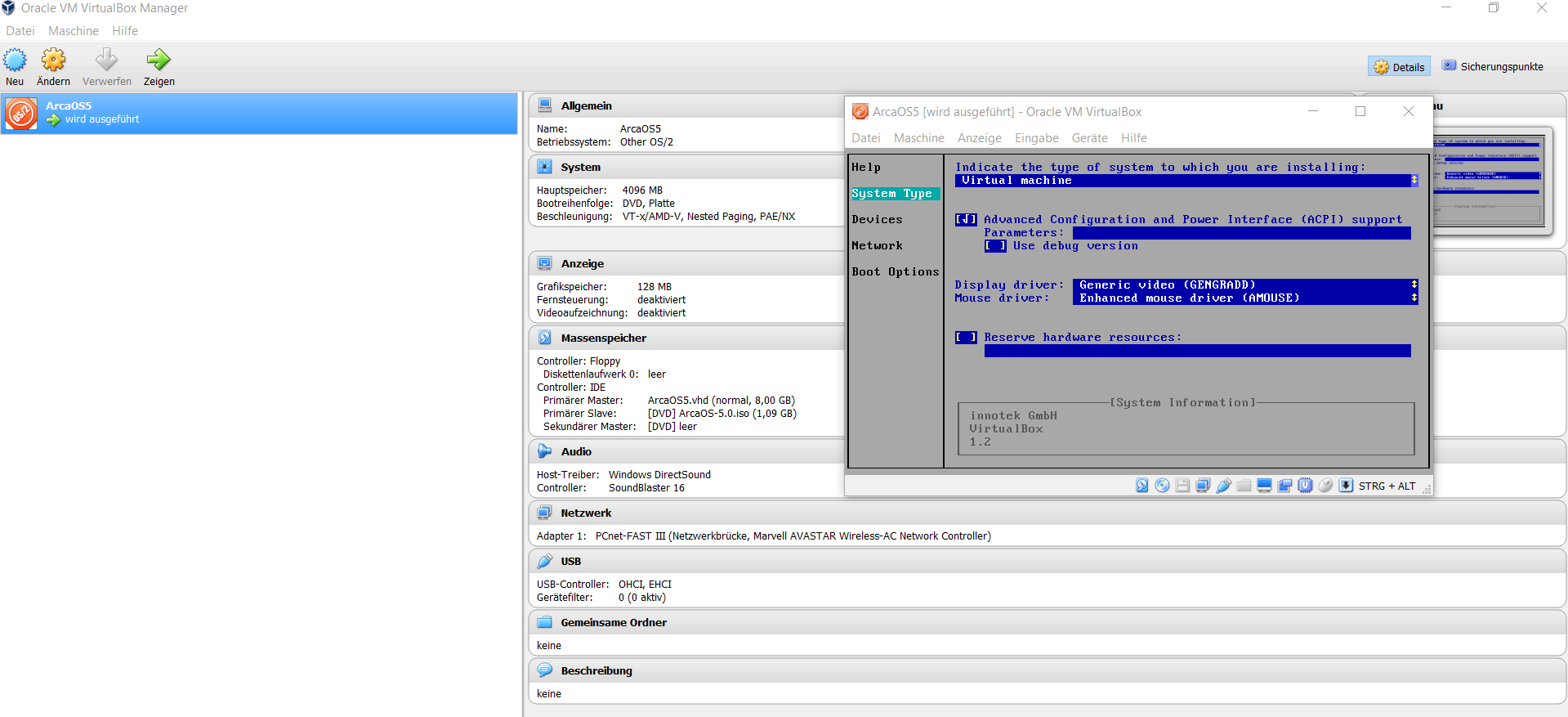Enable the Use debug version checkbox
Screen dimensions: 1568x717
(x=995, y=245)
